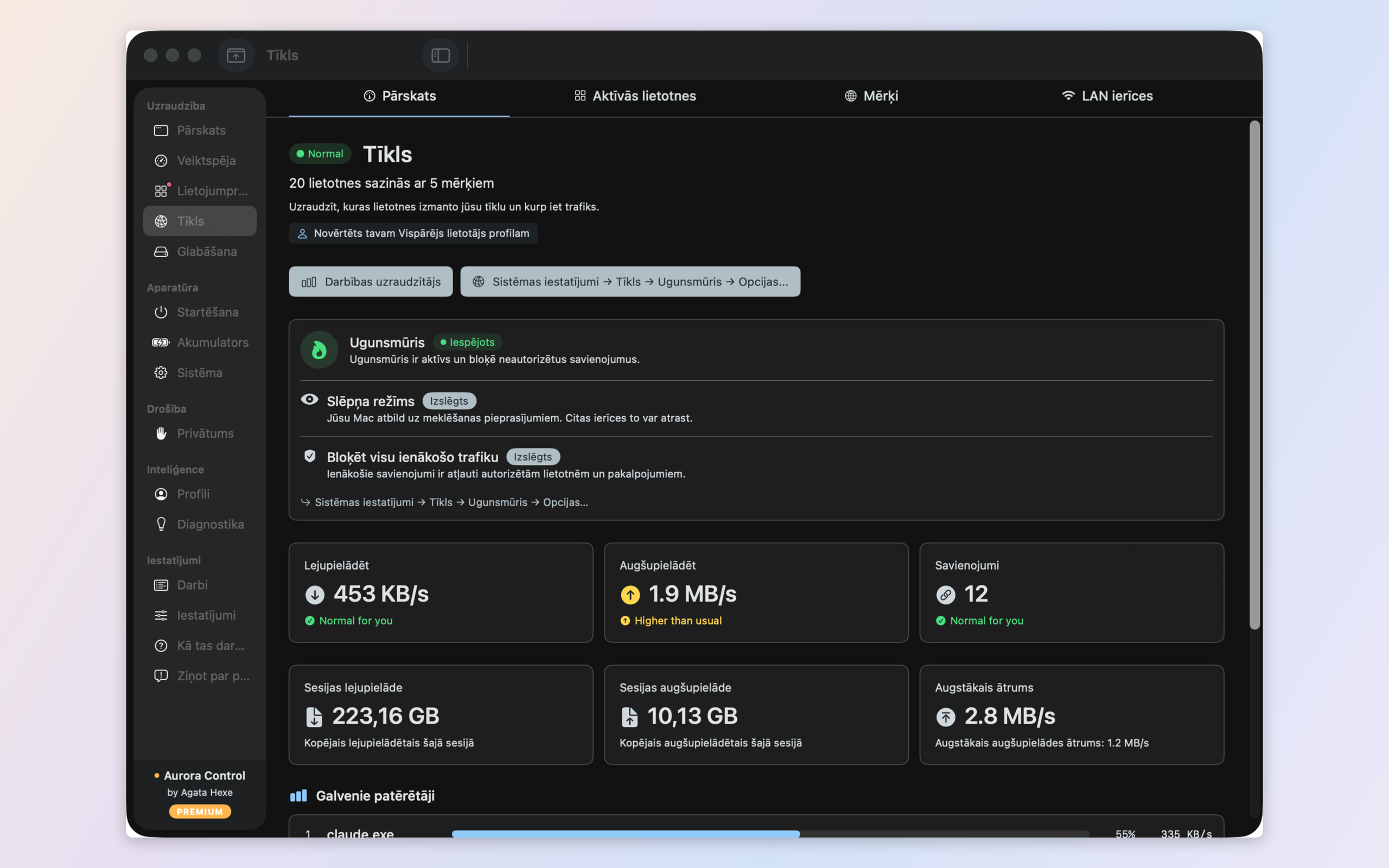The width and height of the screenshot is (1389, 868).
Task: Click the file upload icon by 10,13 GB
Action: coord(629,717)
